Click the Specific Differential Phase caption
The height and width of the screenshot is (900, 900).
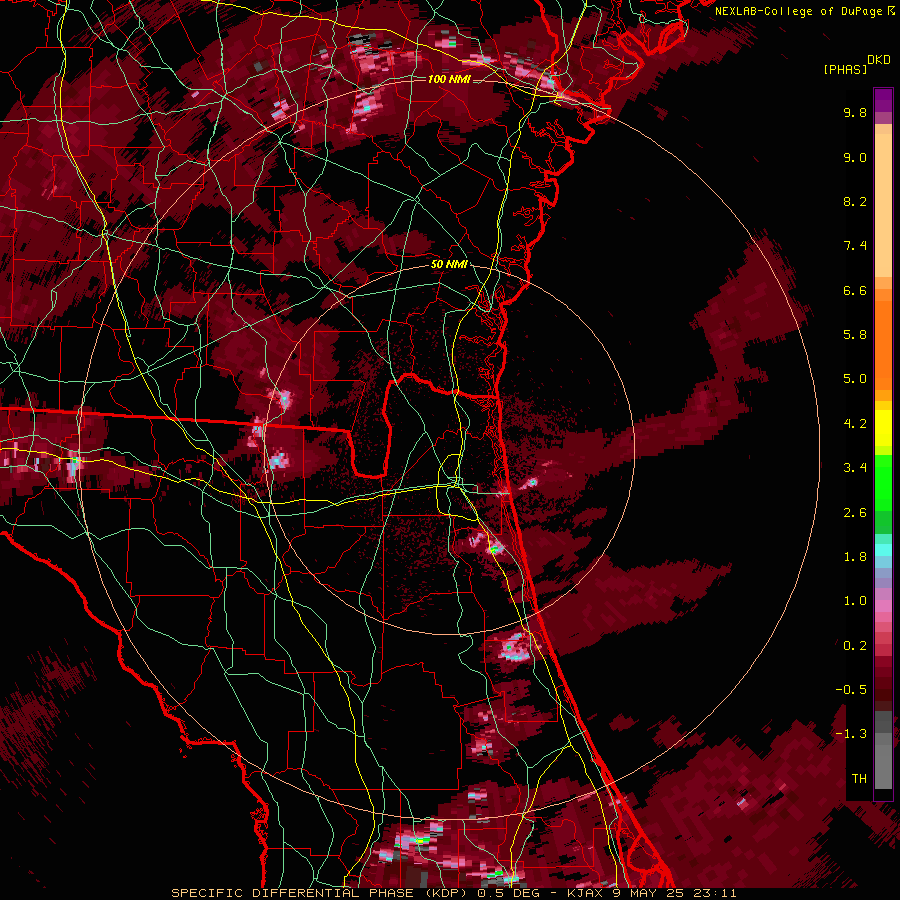[x=453, y=893]
